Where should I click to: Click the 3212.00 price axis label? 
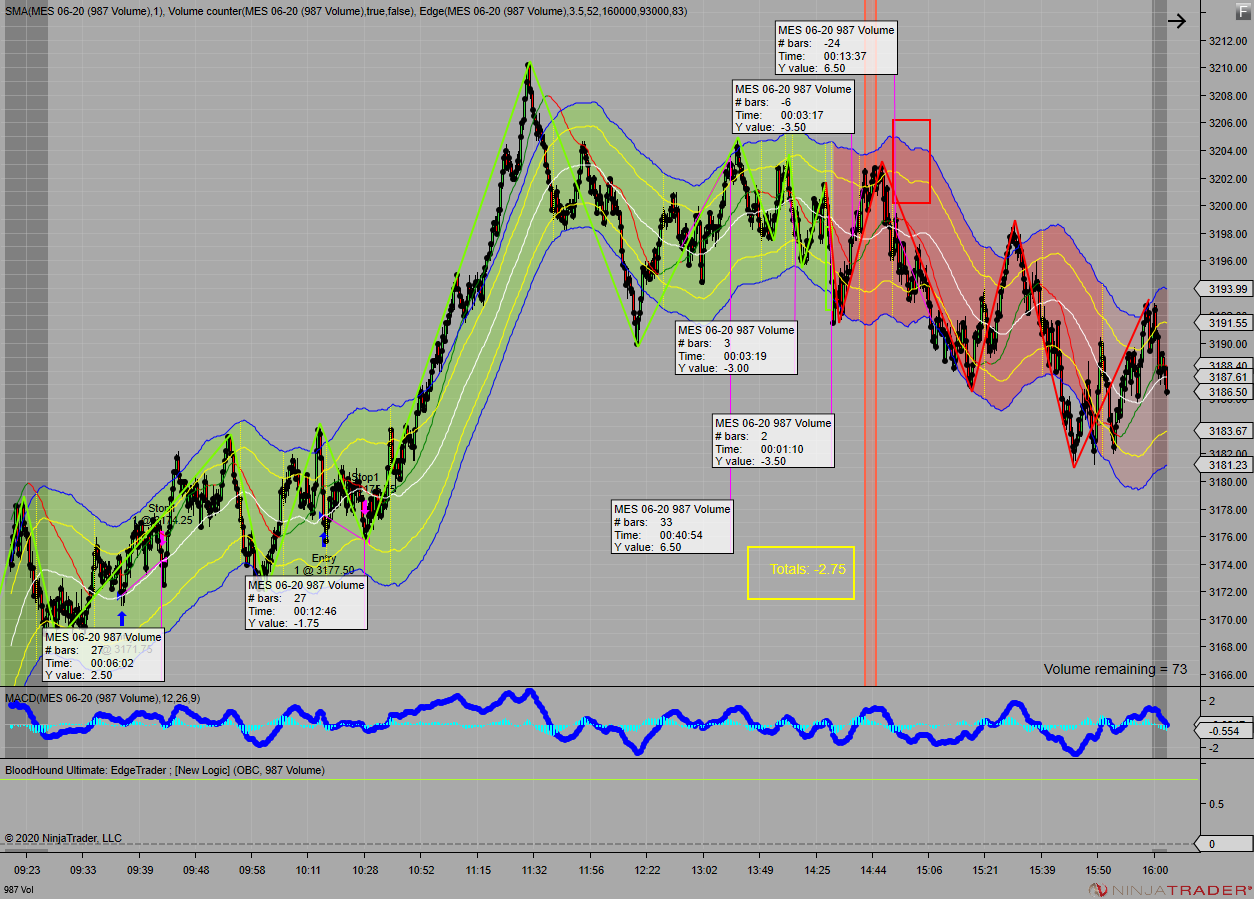(x=1226, y=41)
